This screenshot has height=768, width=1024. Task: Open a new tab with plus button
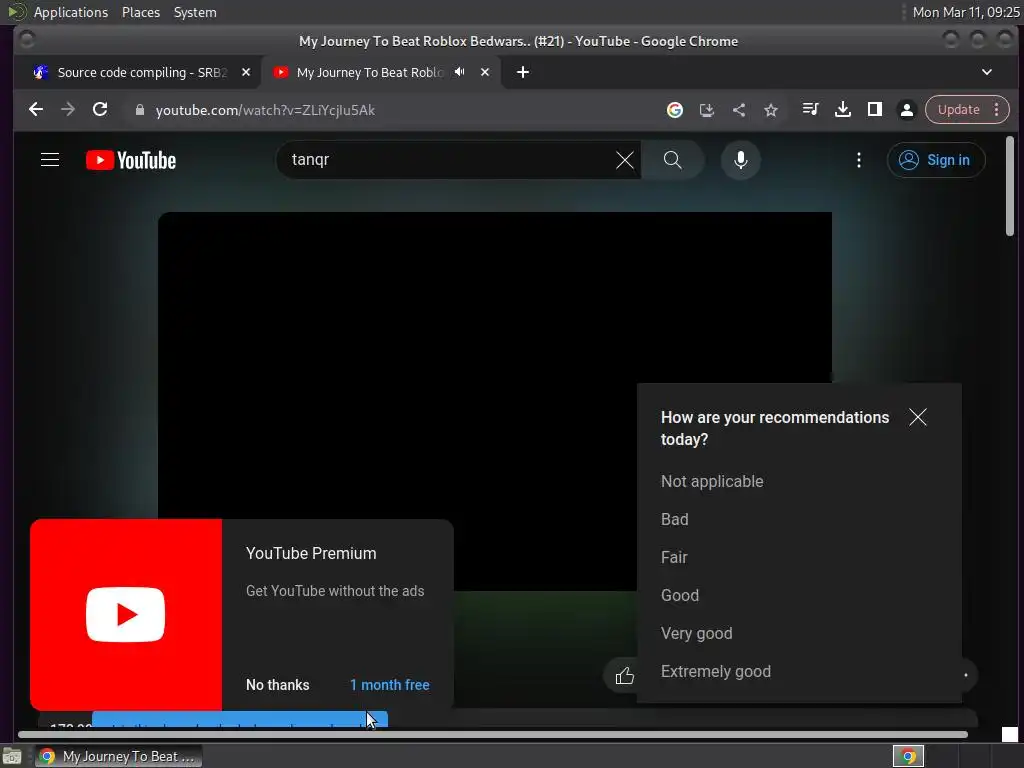point(522,72)
